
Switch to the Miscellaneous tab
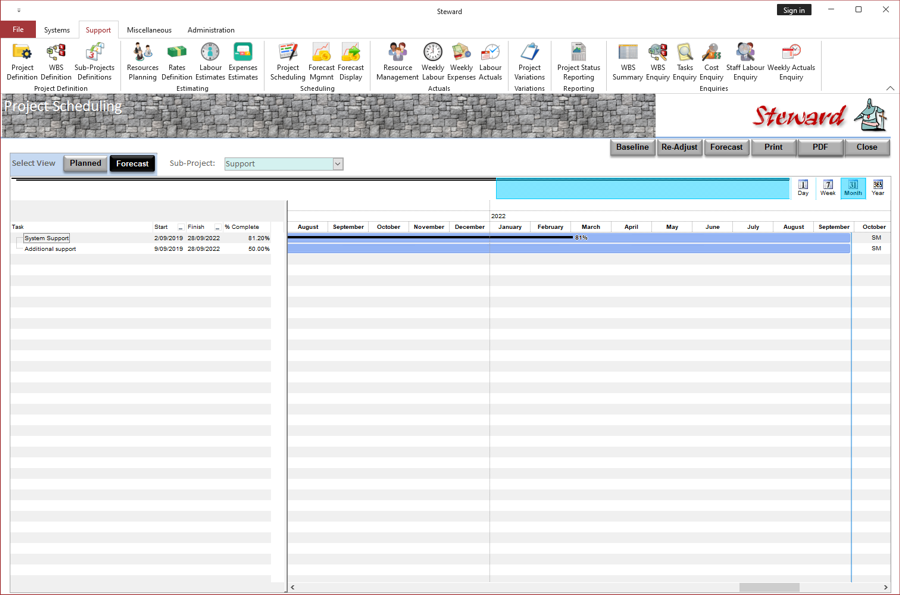point(149,30)
